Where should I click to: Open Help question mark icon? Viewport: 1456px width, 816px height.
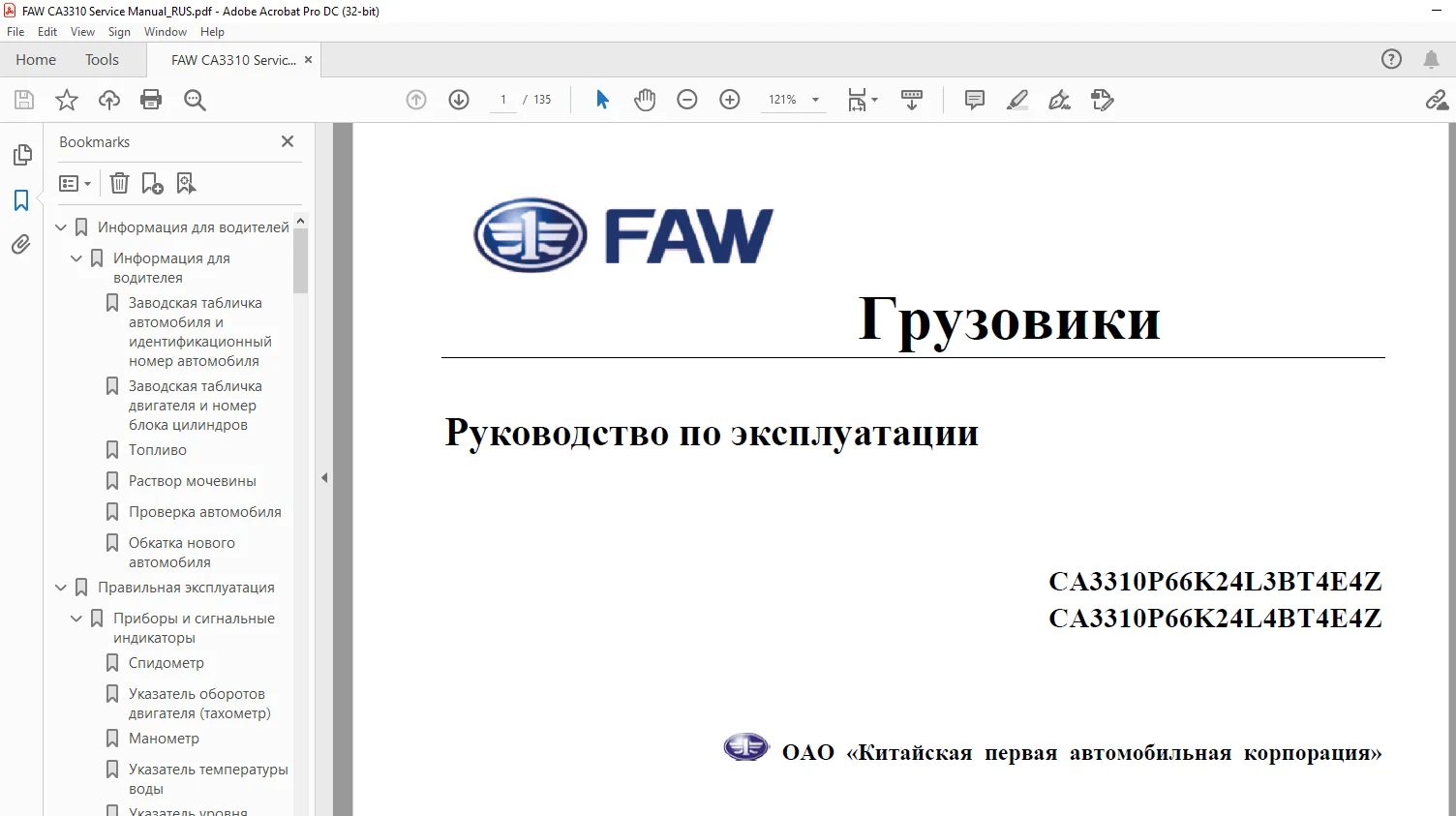(x=1391, y=59)
